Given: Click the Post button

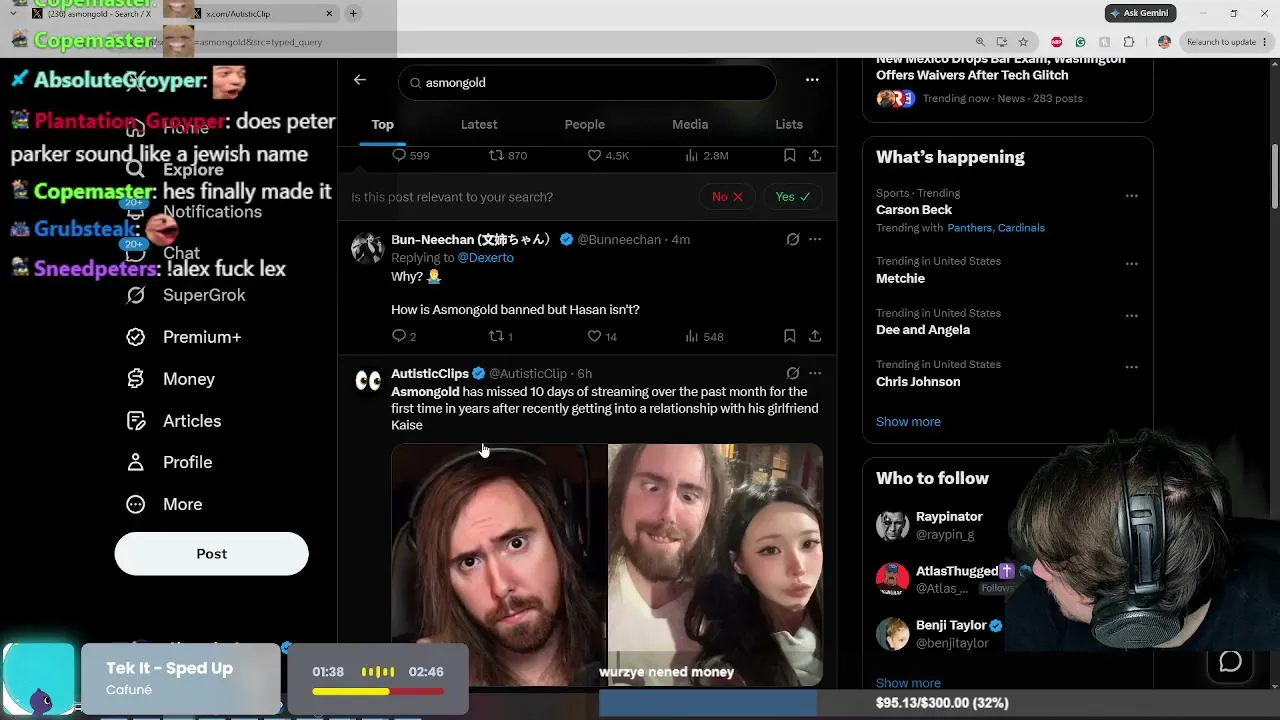Looking at the screenshot, I should pyautogui.click(x=212, y=554).
